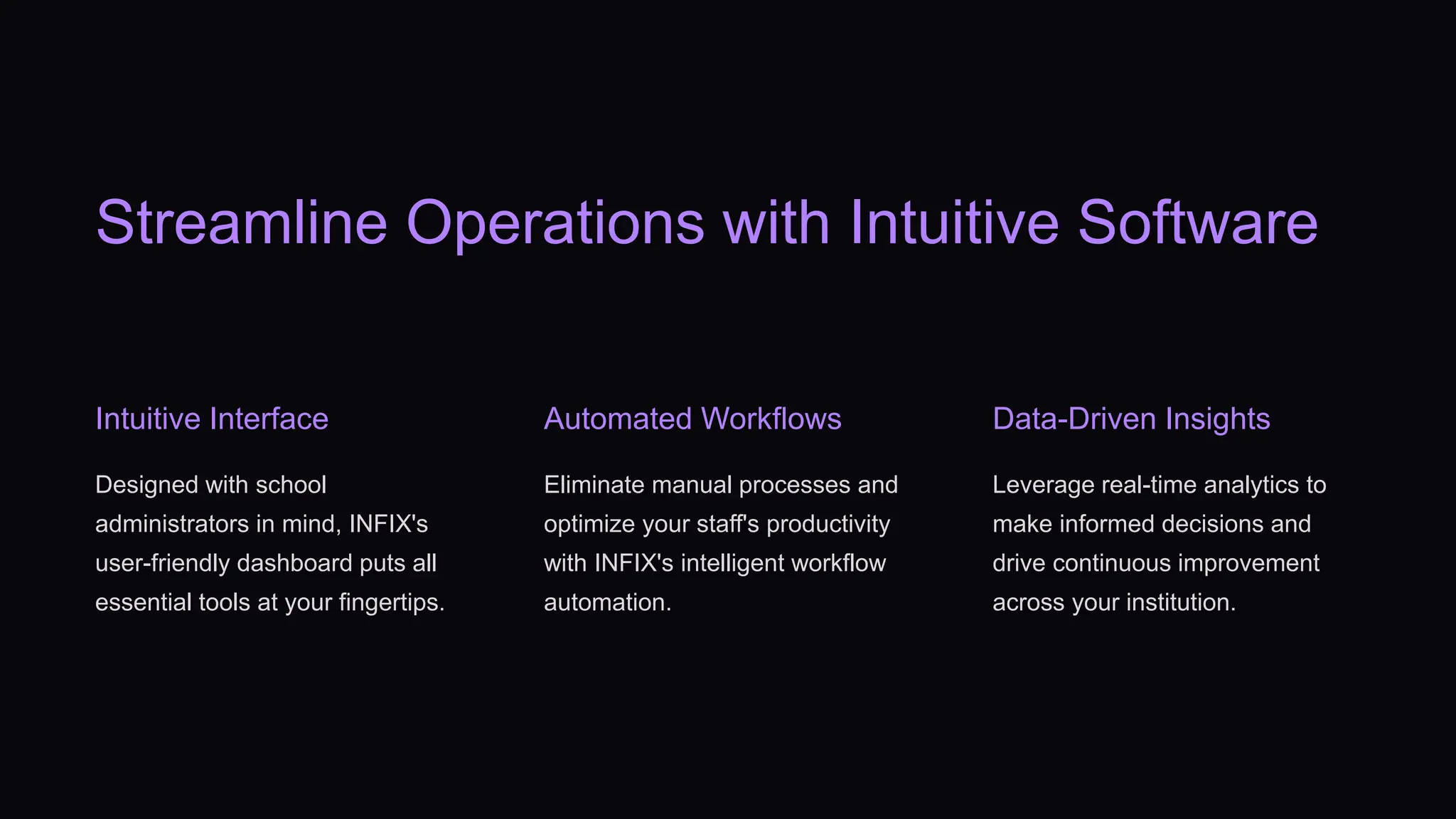Image resolution: width=1456 pixels, height=819 pixels.
Task: Click the line 'administrators in mind, INFIX's'
Action: (x=262, y=524)
